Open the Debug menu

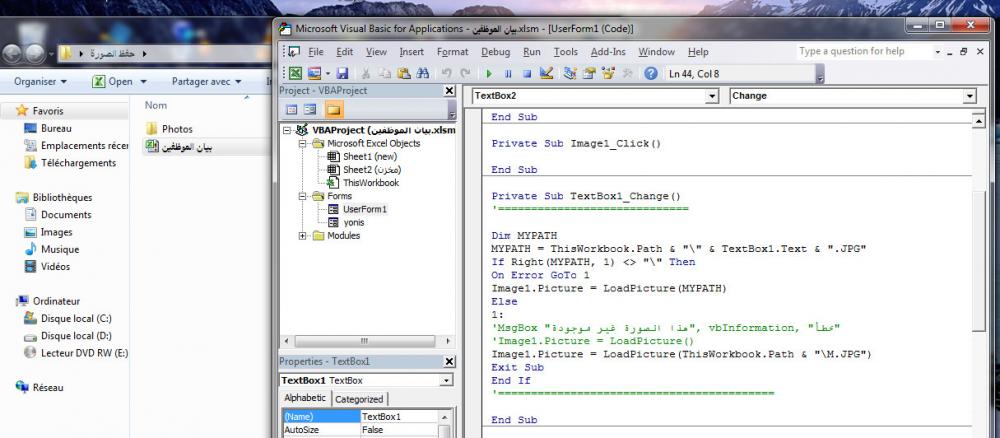pos(496,52)
